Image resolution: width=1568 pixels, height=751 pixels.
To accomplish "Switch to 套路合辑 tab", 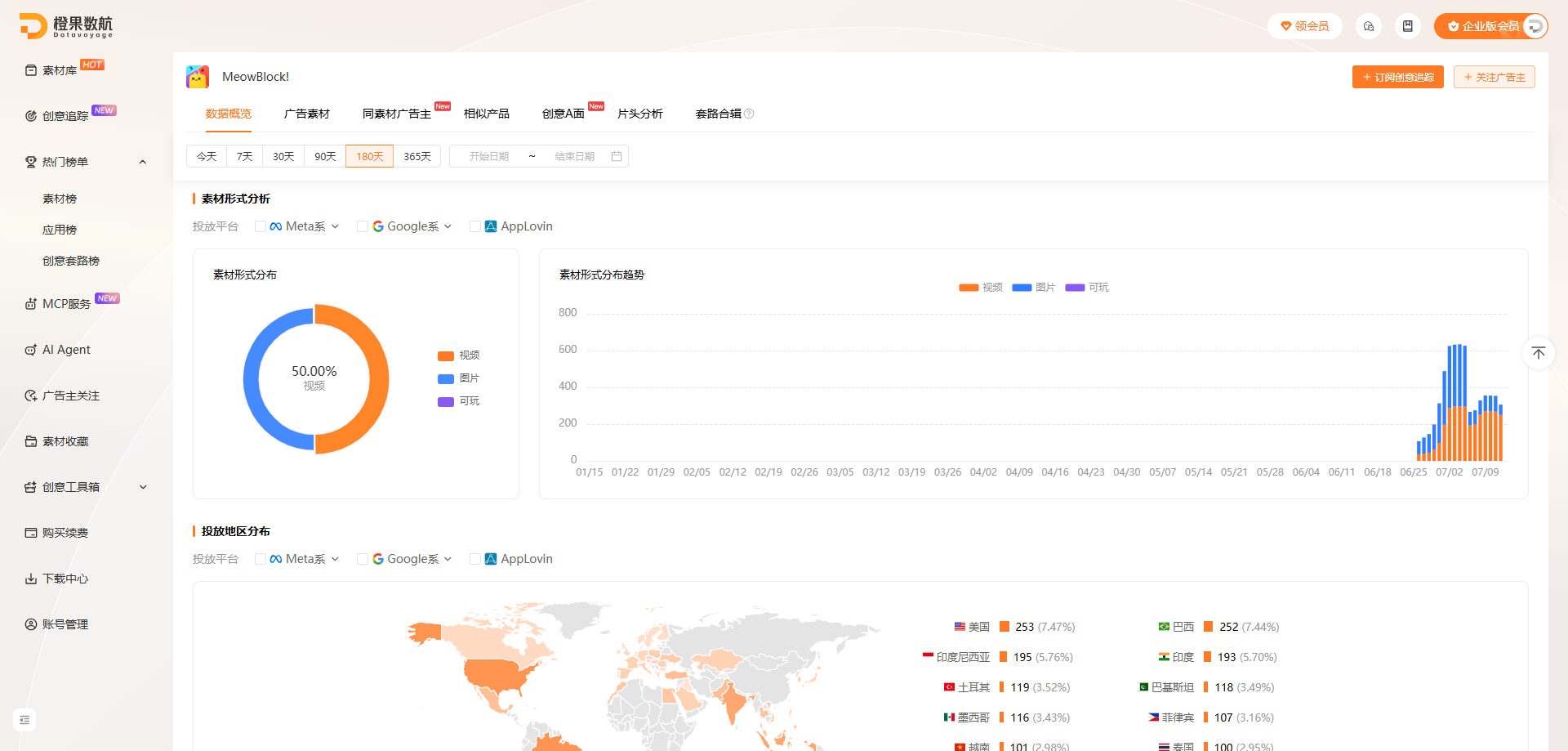I will coord(719,114).
